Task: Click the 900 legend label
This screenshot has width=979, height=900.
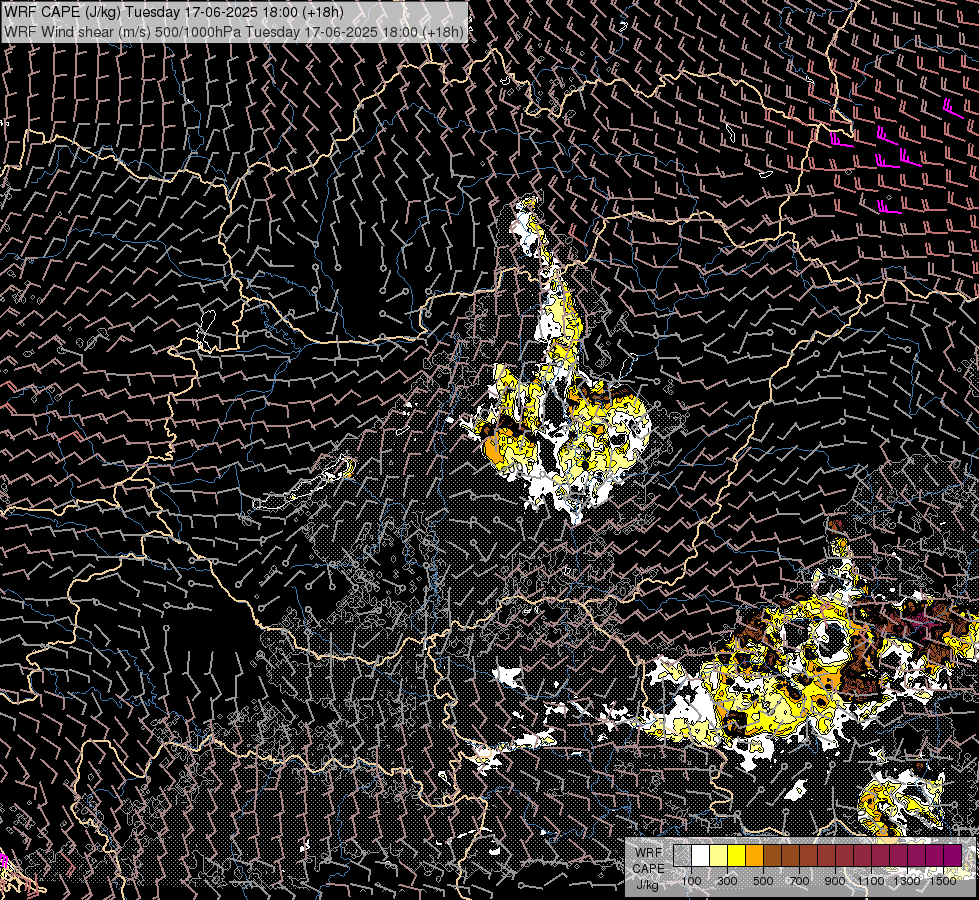Action: point(835,881)
